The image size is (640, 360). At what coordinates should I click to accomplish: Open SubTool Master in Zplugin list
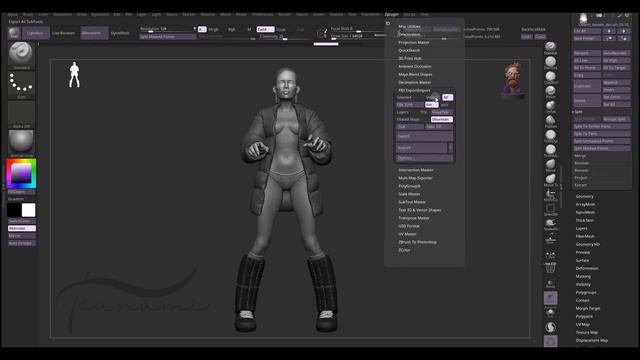[412, 202]
